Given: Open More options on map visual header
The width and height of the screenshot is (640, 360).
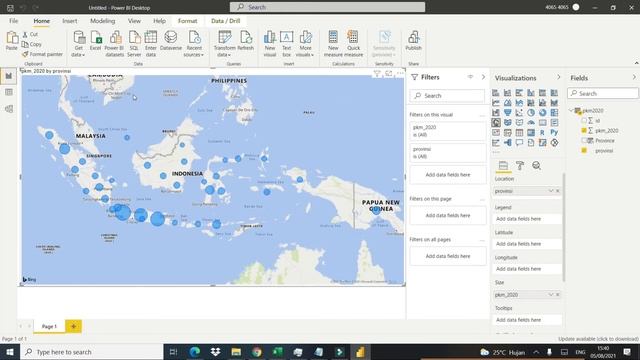Looking at the screenshot, I should tap(400, 73).
